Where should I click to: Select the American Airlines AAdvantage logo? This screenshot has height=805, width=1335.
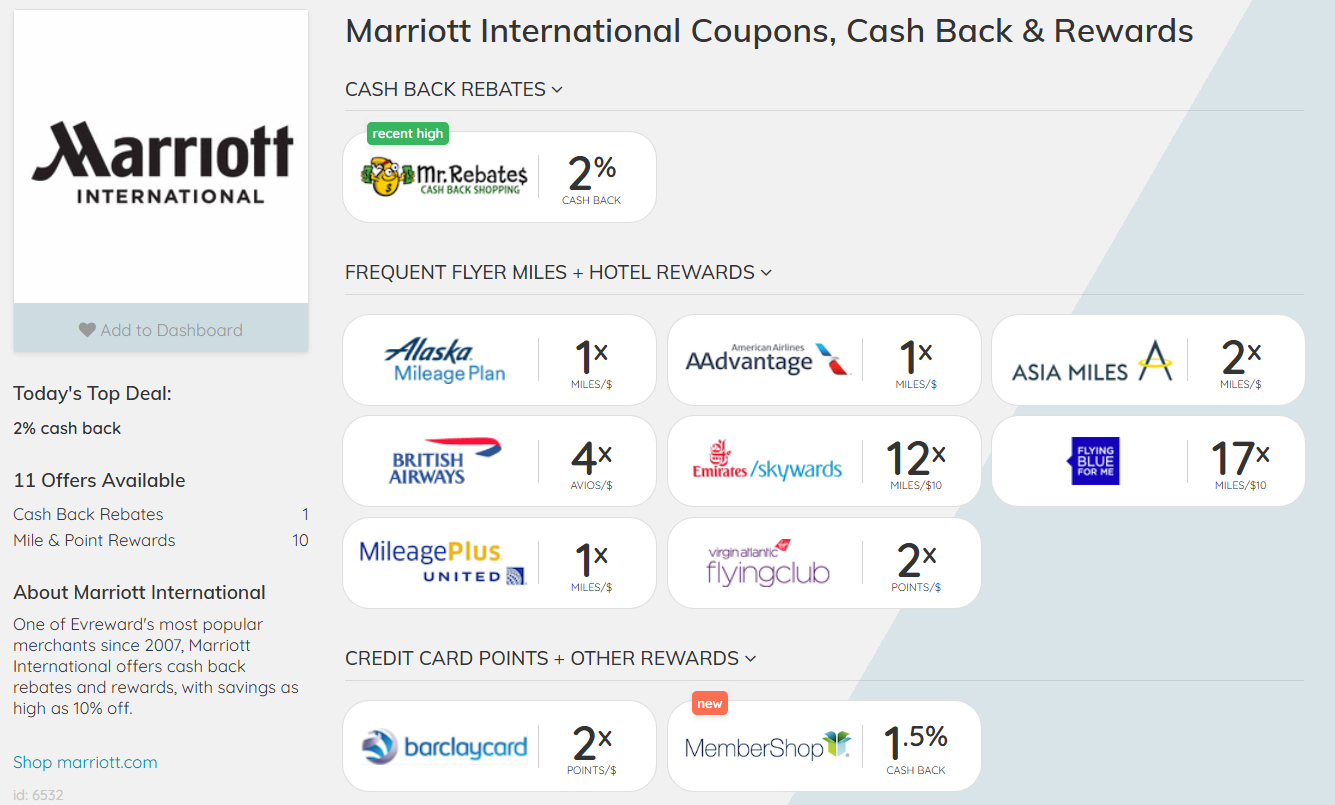click(767, 360)
